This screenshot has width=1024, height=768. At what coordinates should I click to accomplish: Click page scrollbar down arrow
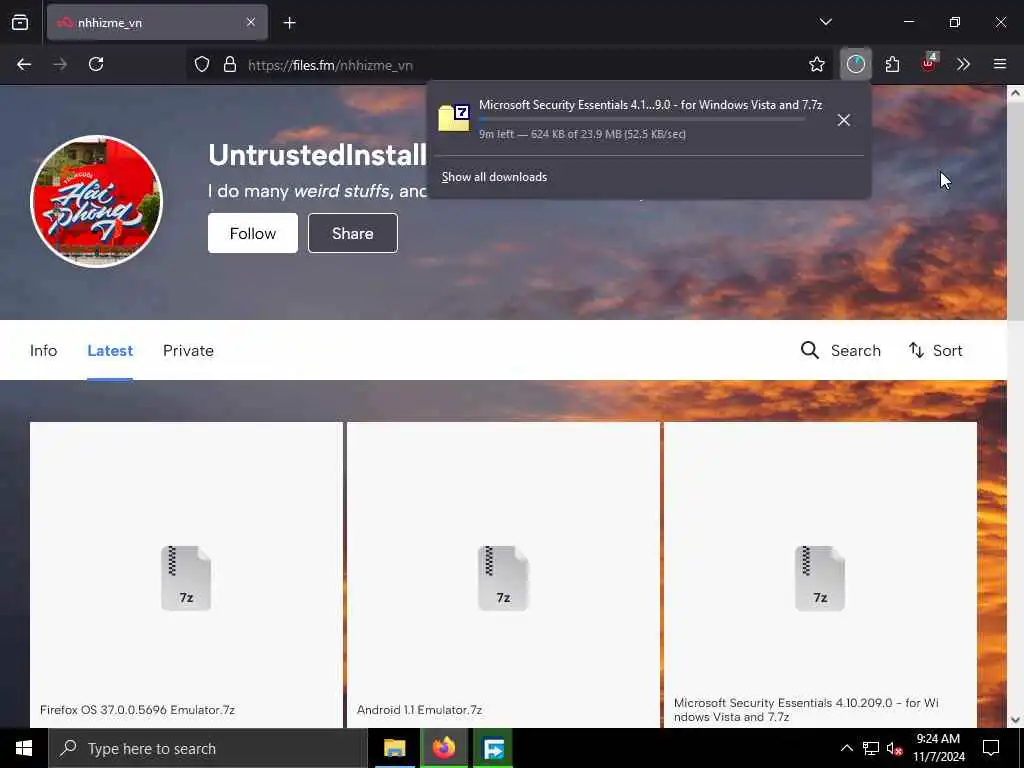[1015, 720]
